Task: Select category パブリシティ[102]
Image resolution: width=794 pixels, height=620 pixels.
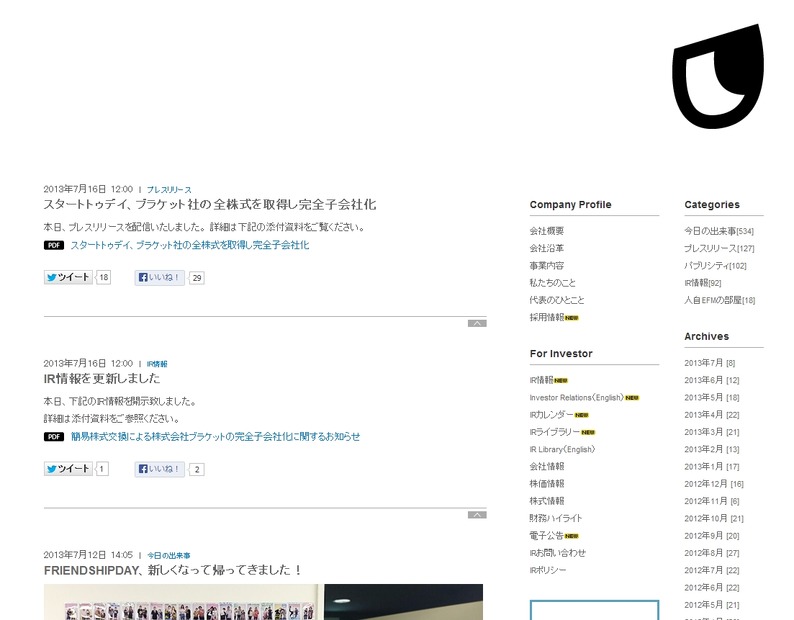Action: tap(716, 265)
